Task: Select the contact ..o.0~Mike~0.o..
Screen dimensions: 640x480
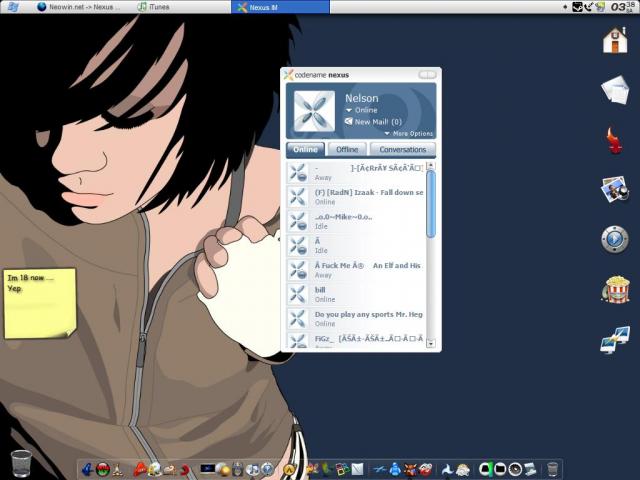Action: click(356, 221)
